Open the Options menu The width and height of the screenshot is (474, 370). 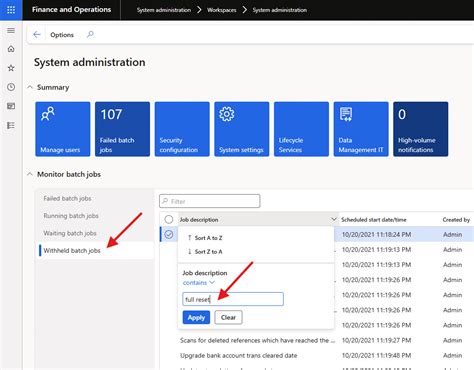point(62,35)
